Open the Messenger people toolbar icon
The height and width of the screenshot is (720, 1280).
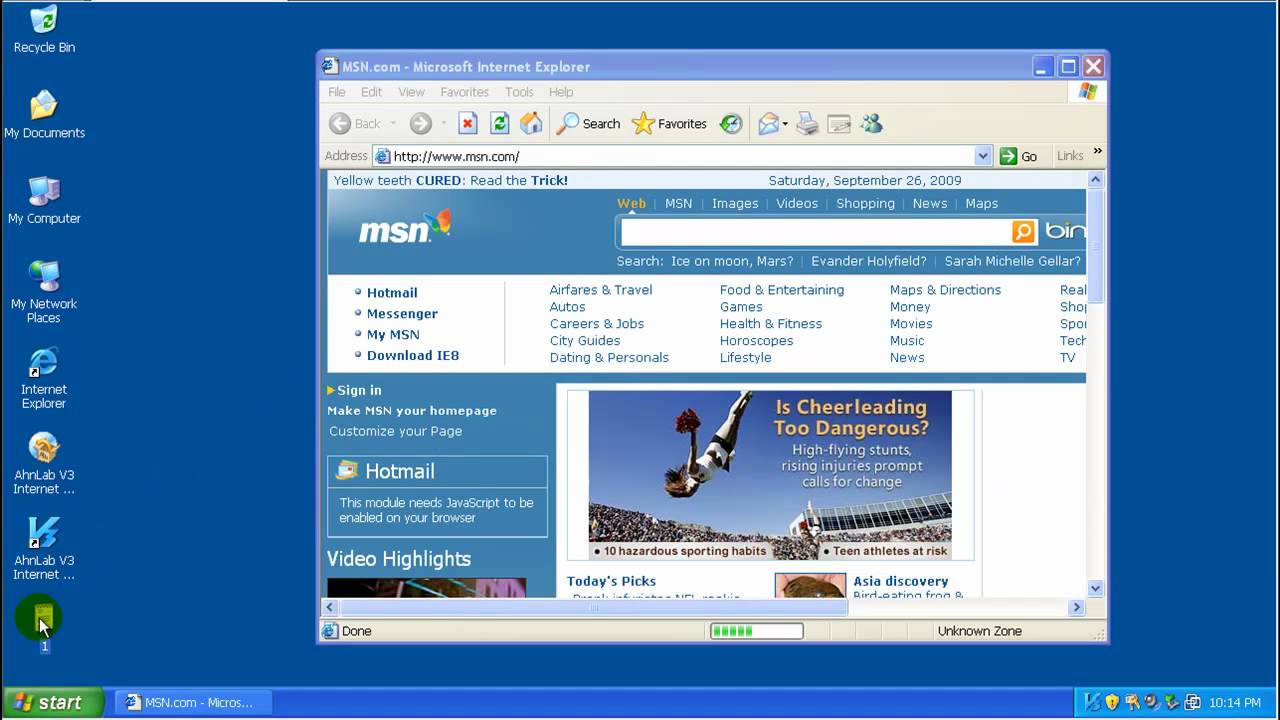pyautogui.click(x=872, y=124)
